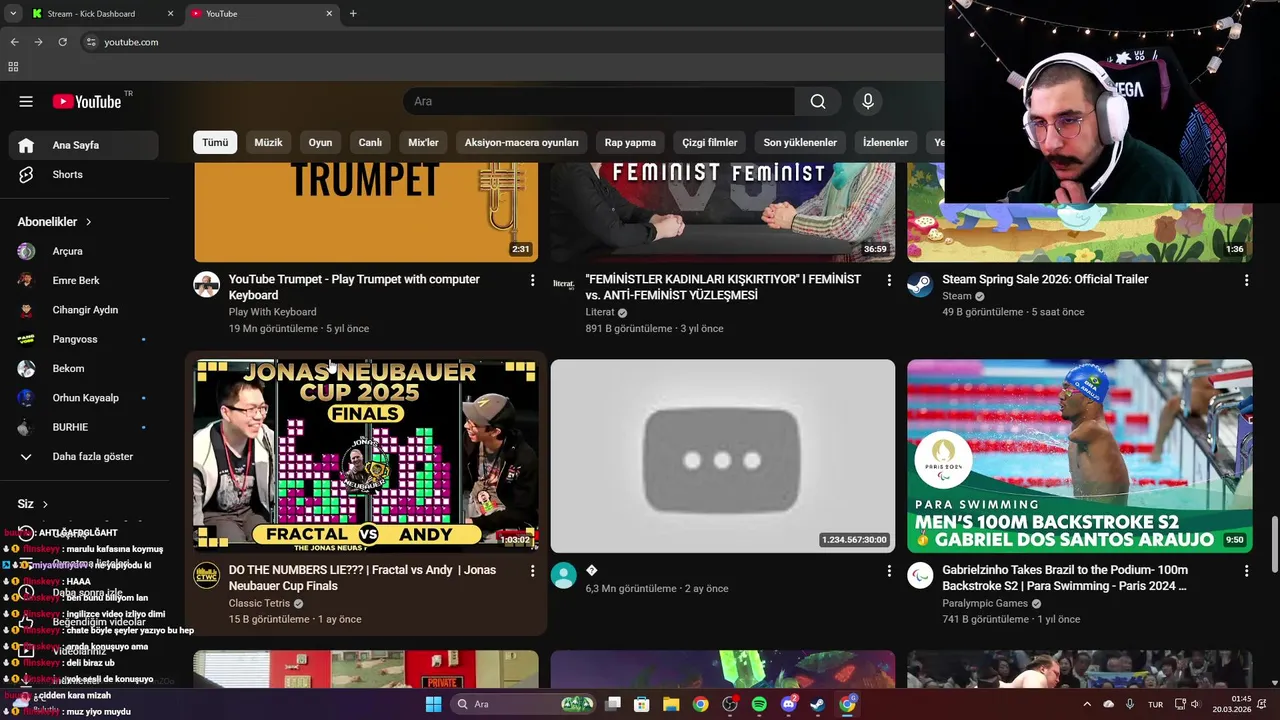Viewport: 1280px width, 720px height.
Task: Open Discord from the taskbar
Action: click(789, 704)
